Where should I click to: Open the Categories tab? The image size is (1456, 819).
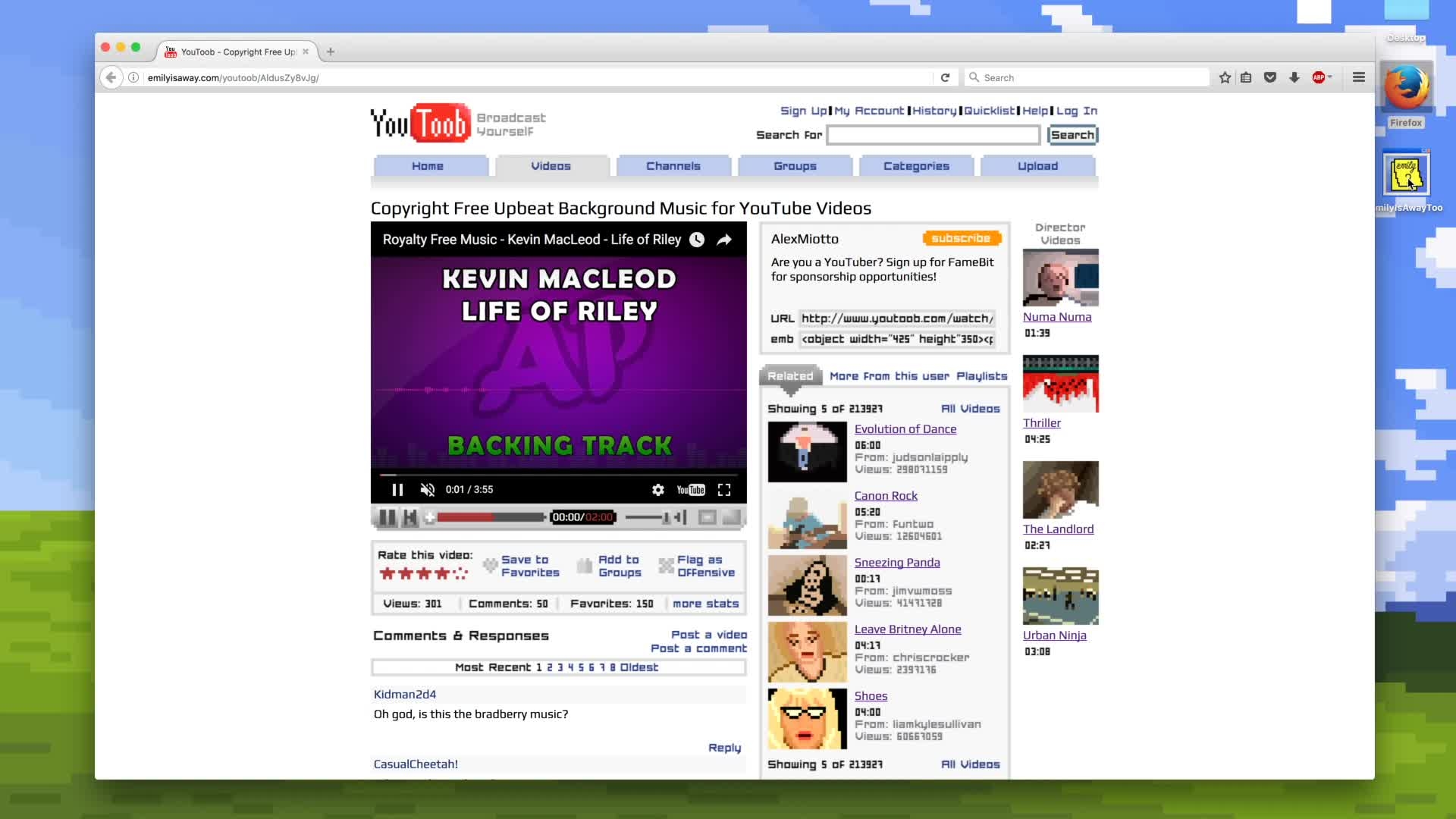tap(916, 166)
